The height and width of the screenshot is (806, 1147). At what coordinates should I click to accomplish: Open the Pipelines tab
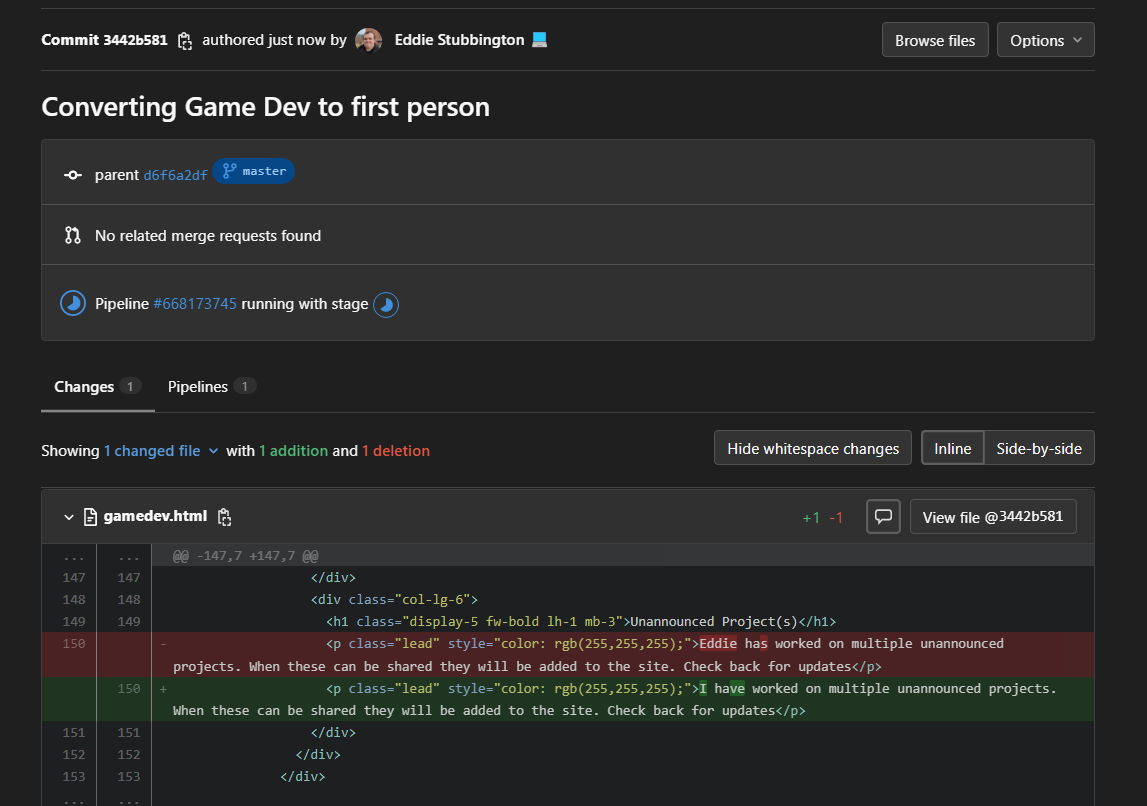pos(211,387)
